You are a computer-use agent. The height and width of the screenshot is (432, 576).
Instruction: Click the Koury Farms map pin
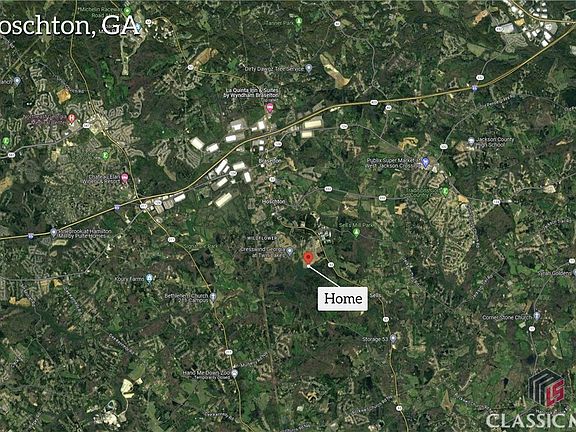[149, 278]
